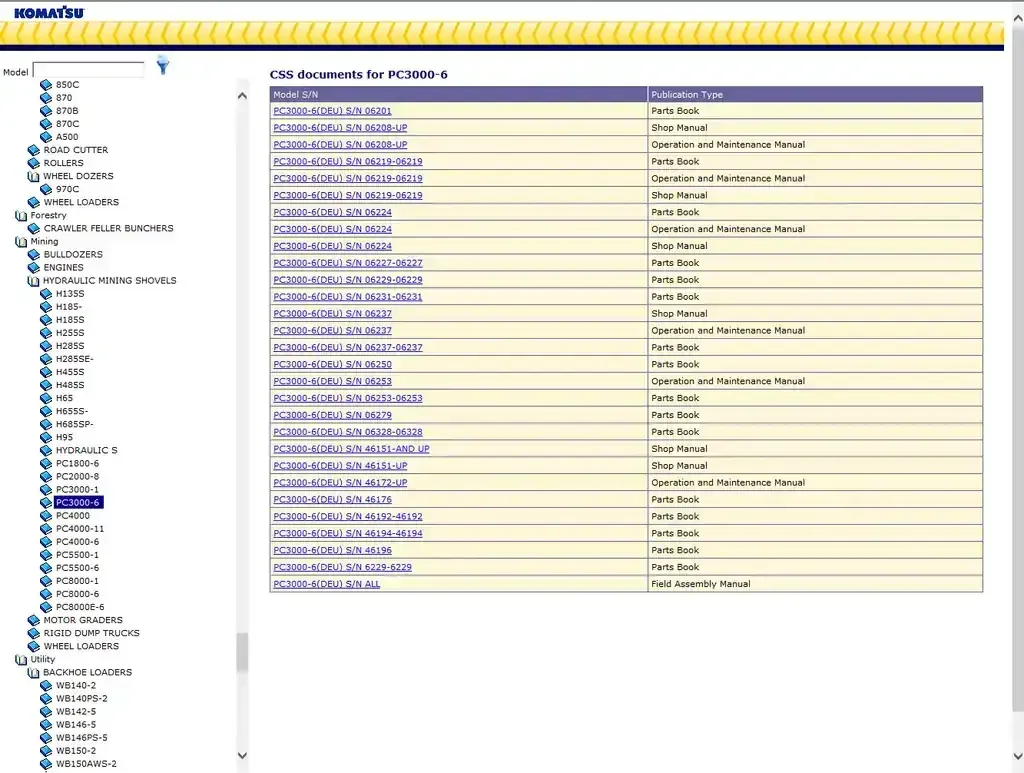Collapse the Utility open-book node
Screen dimensions: 1024x773
click(x=21, y=659)
